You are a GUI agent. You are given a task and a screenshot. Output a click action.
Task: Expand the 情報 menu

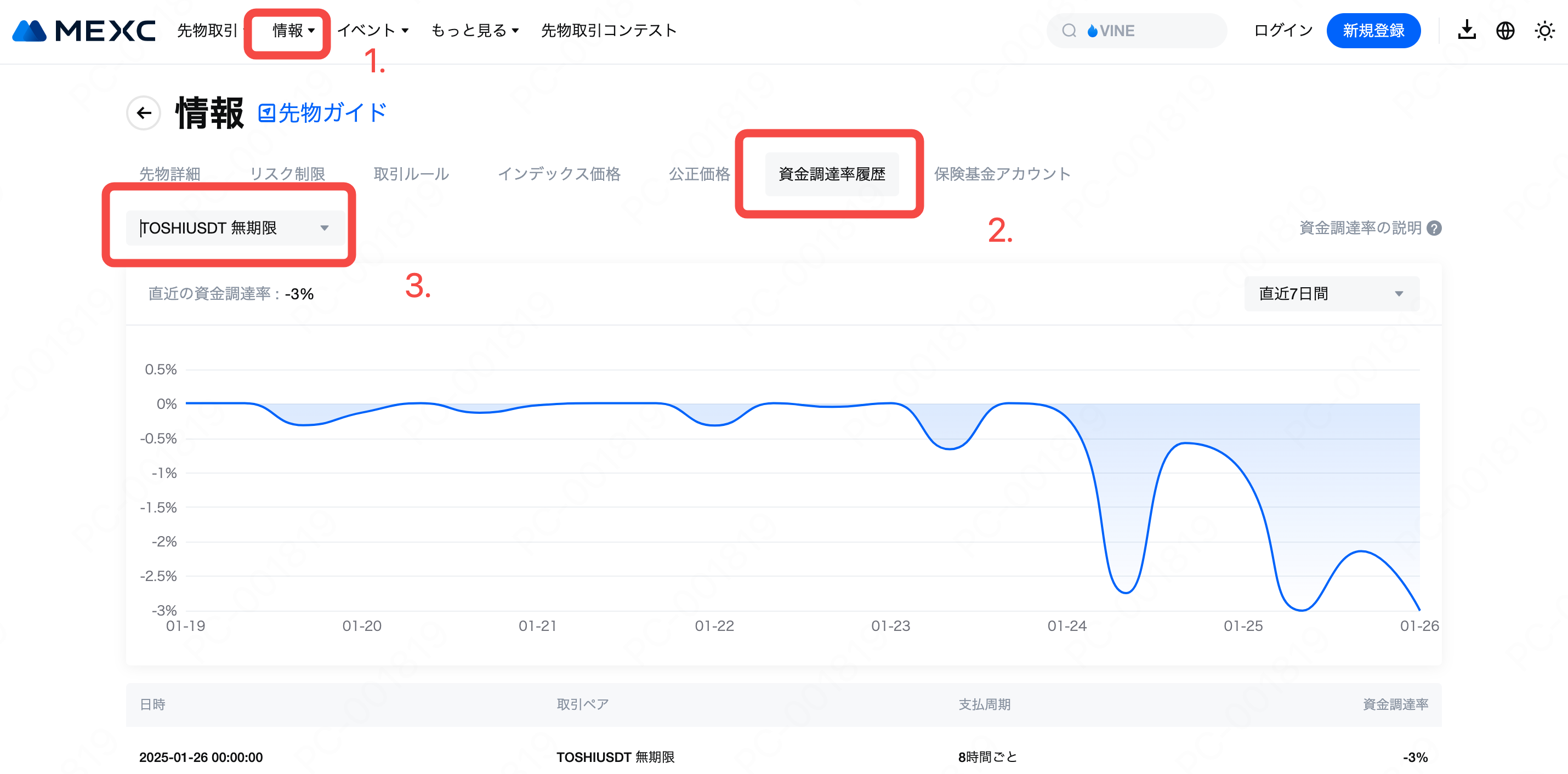(293, 31)
